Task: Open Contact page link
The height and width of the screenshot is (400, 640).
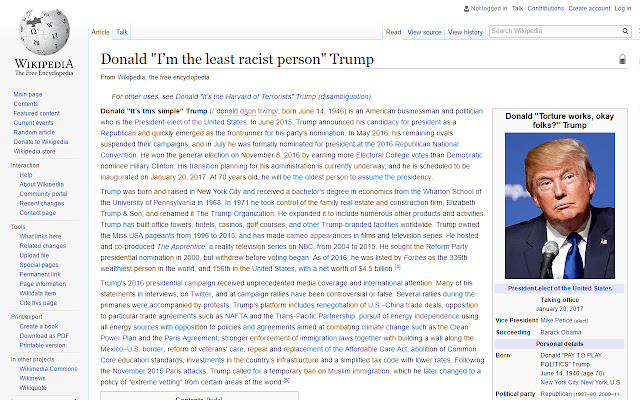Action: 38,213
